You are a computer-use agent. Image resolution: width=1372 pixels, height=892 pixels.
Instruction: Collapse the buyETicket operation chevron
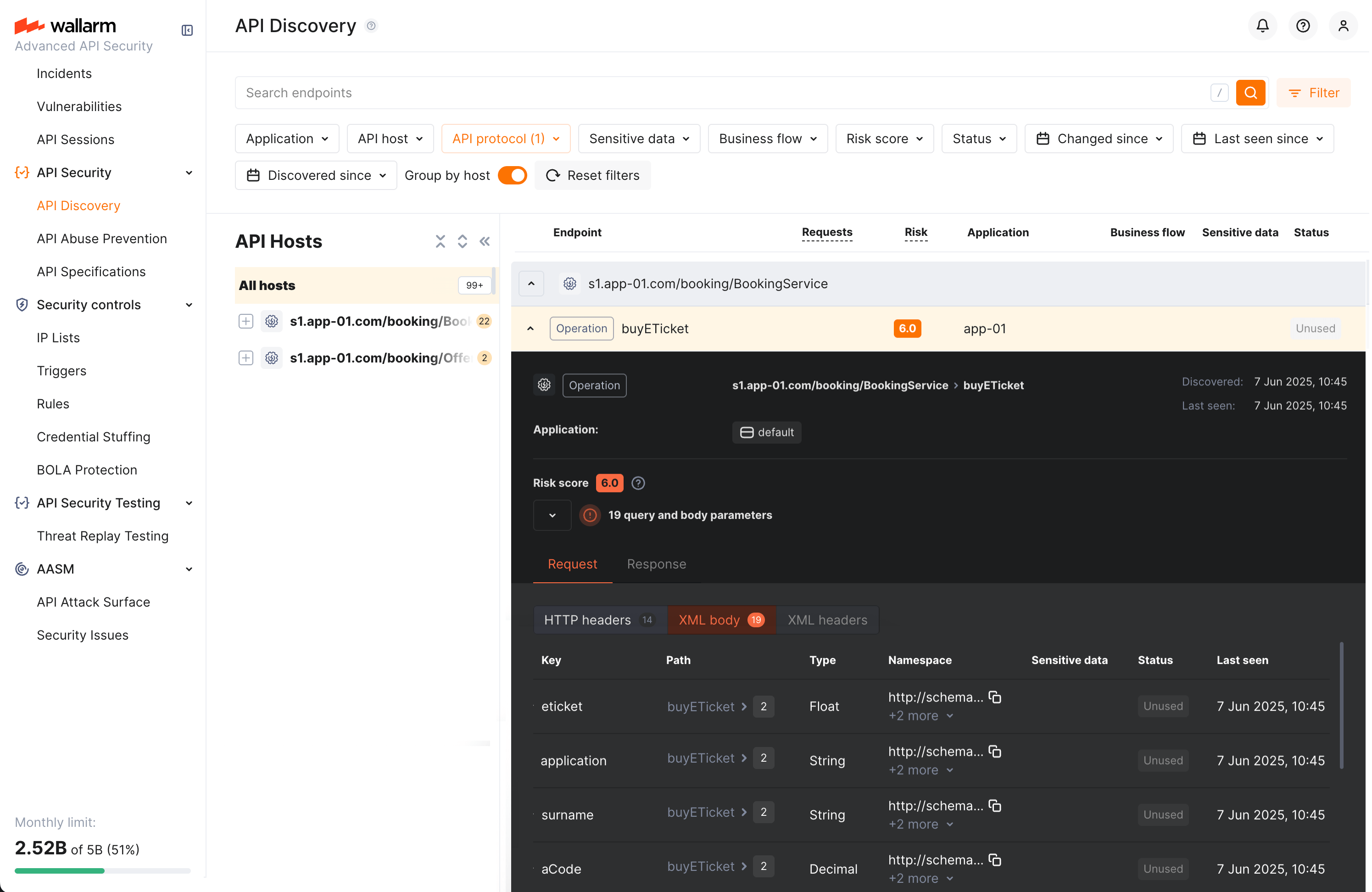[x=530, y=328]
